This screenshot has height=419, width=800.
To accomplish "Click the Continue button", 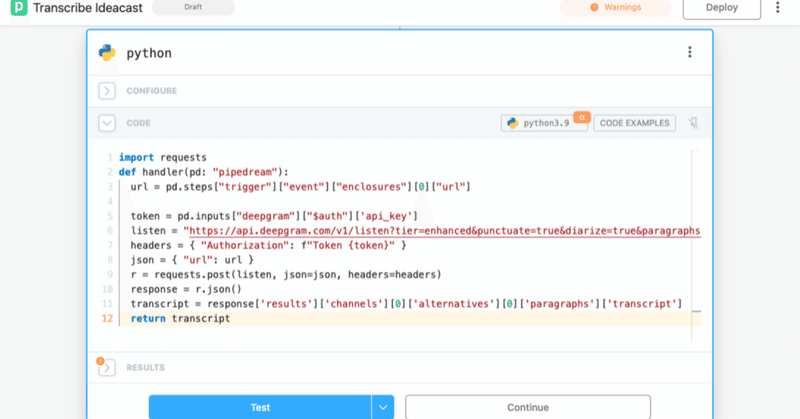I will pos(528,407).
